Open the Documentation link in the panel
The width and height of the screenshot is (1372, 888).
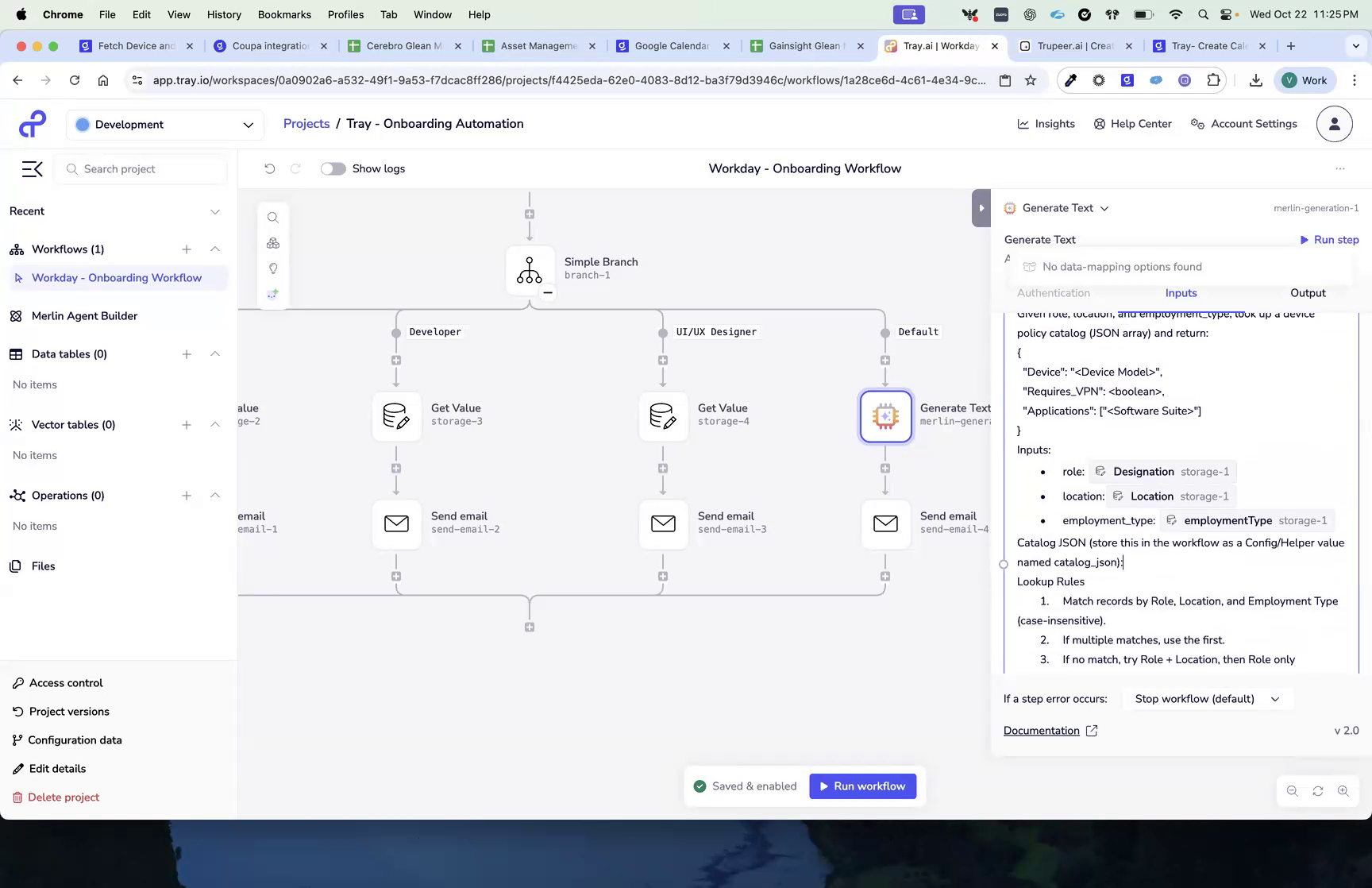tap(1041, 730)
